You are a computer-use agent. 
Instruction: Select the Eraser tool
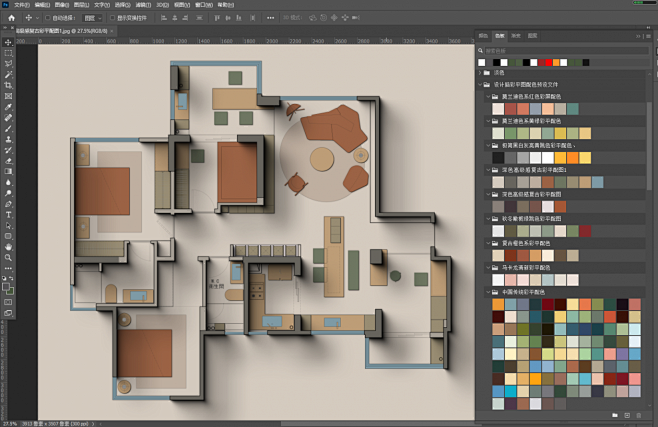(8, 161)
